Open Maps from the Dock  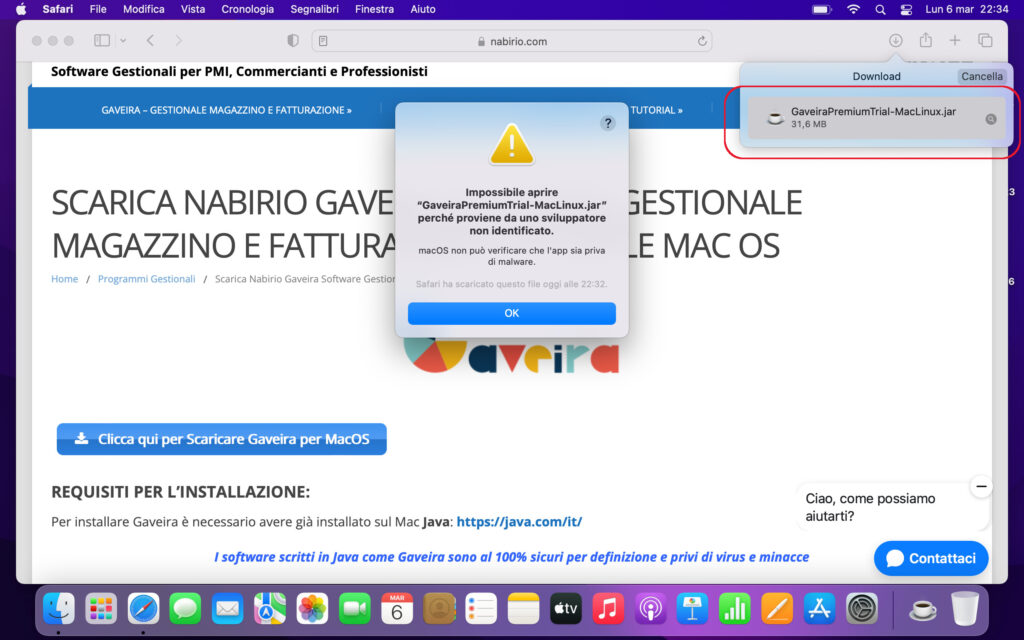pos(270,609)
